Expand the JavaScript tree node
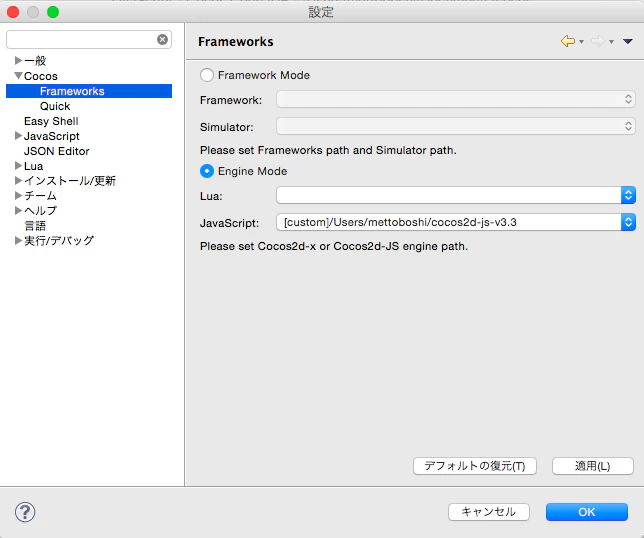Viewport: 644px width, 538px height. (18, 136)
